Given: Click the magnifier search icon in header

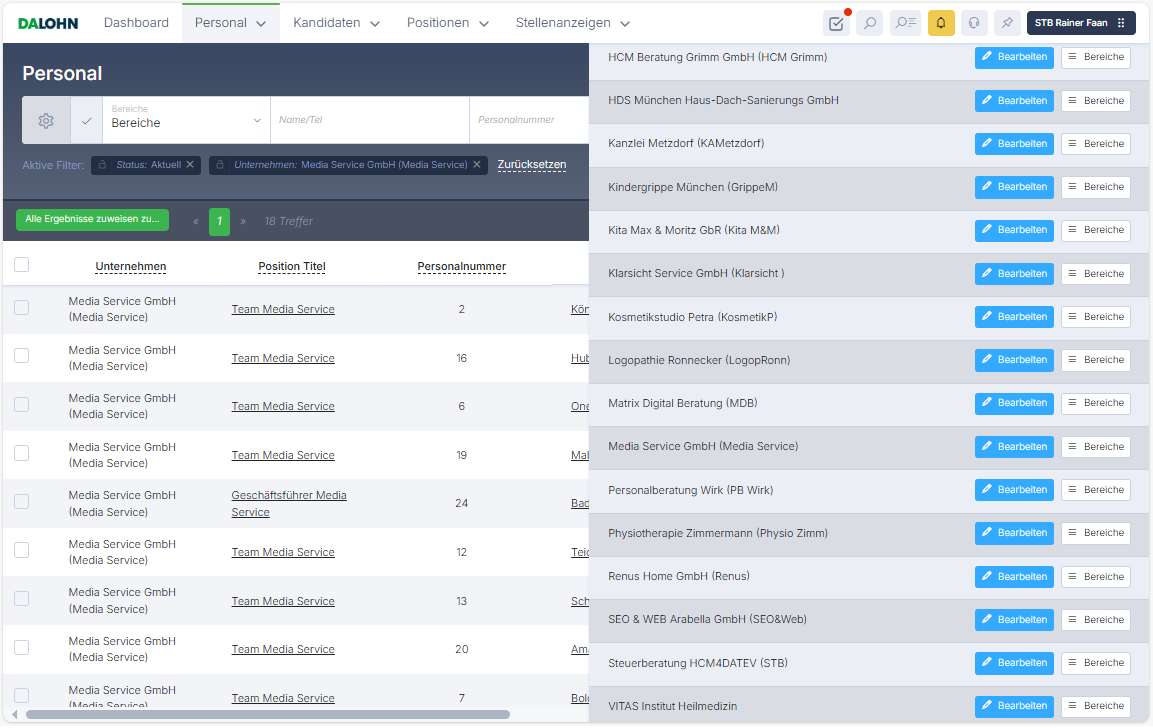Looking at the screenshot, I should (869, 23).
